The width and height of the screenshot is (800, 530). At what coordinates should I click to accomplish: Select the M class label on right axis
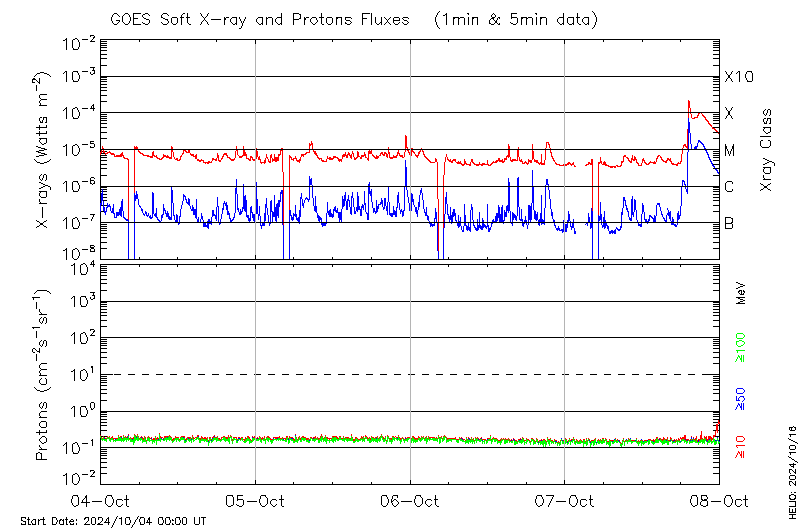click(730, 151)
